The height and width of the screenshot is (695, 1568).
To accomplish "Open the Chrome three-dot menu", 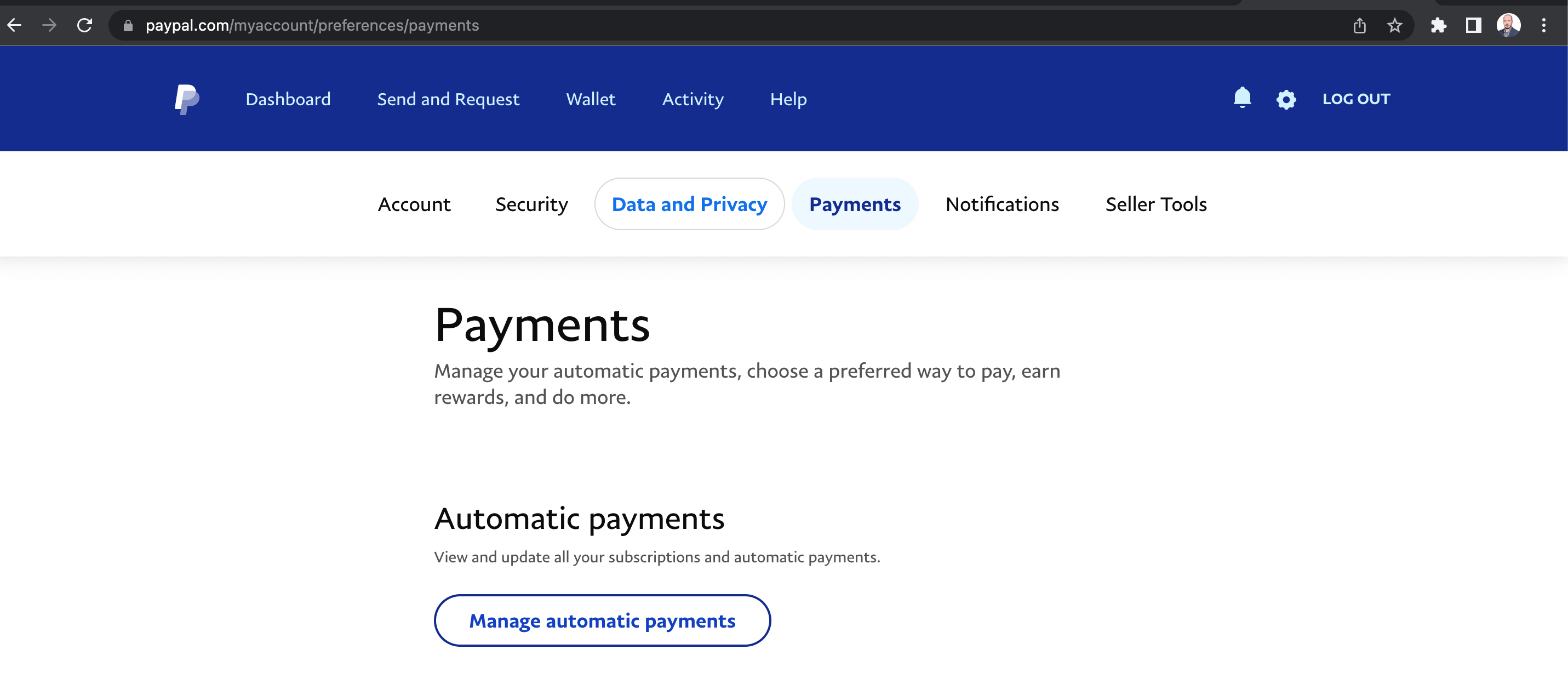I will [x=1544, y=25].
